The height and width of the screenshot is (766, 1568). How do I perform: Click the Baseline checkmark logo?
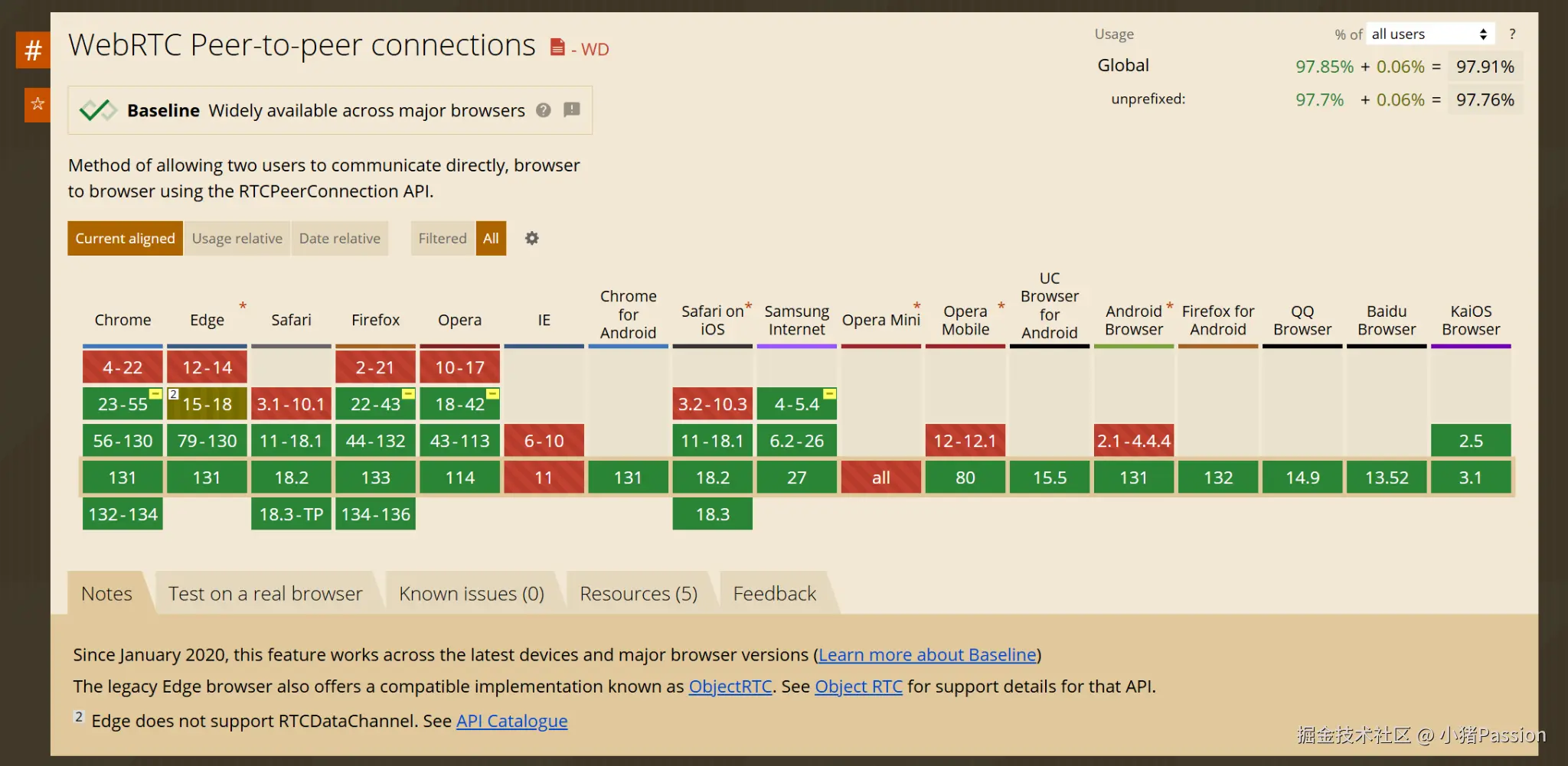coord(97,111)
